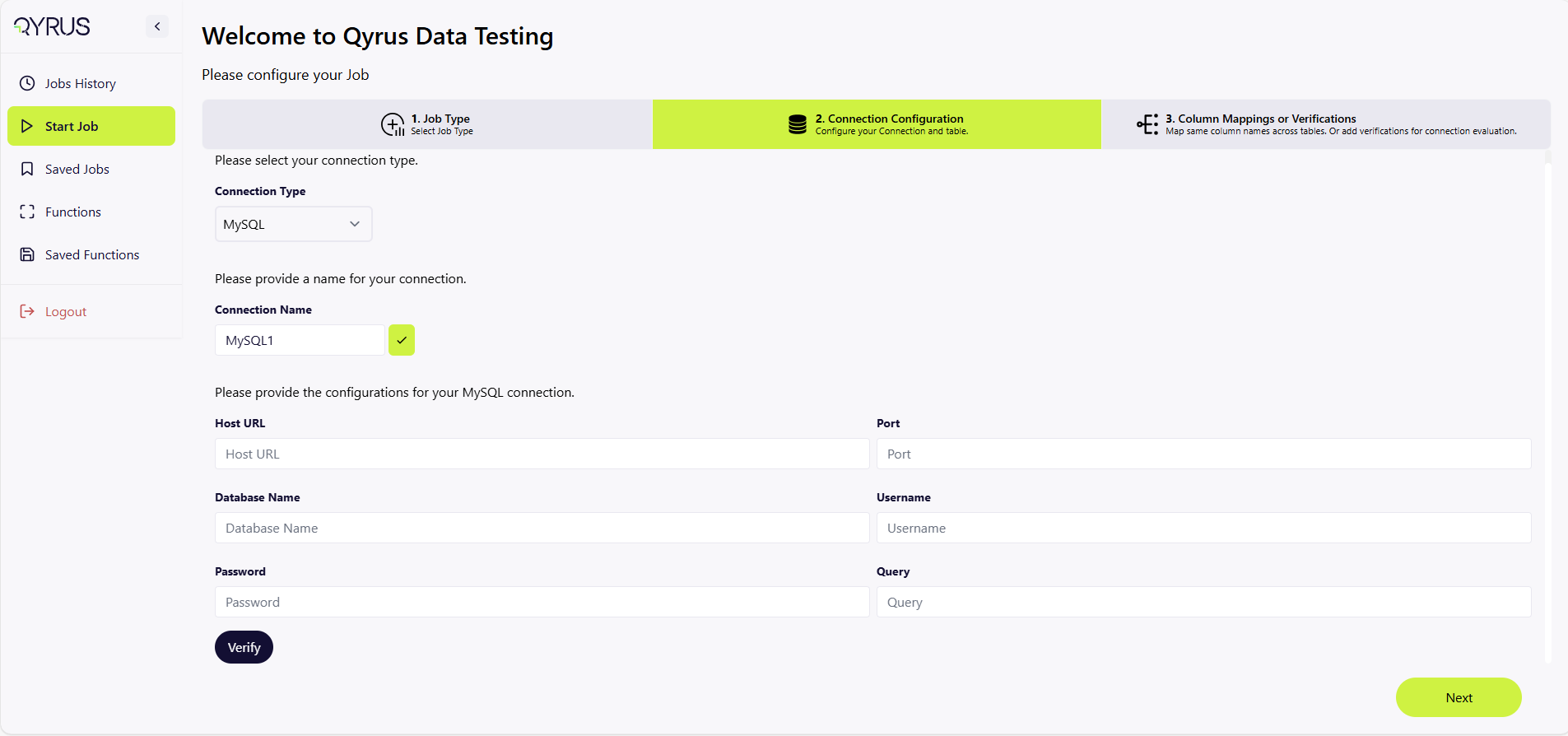
Task: Click the Start Job play icon
Action: [27, 126]
